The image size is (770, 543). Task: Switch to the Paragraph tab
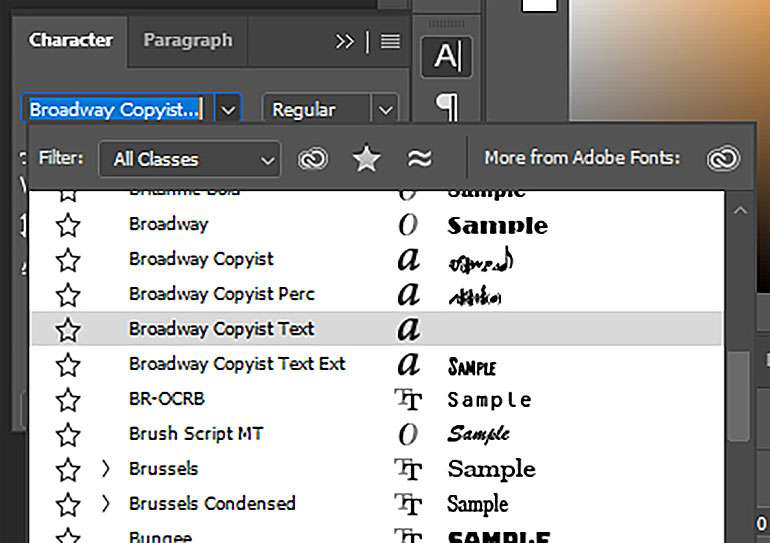point(188,40)
